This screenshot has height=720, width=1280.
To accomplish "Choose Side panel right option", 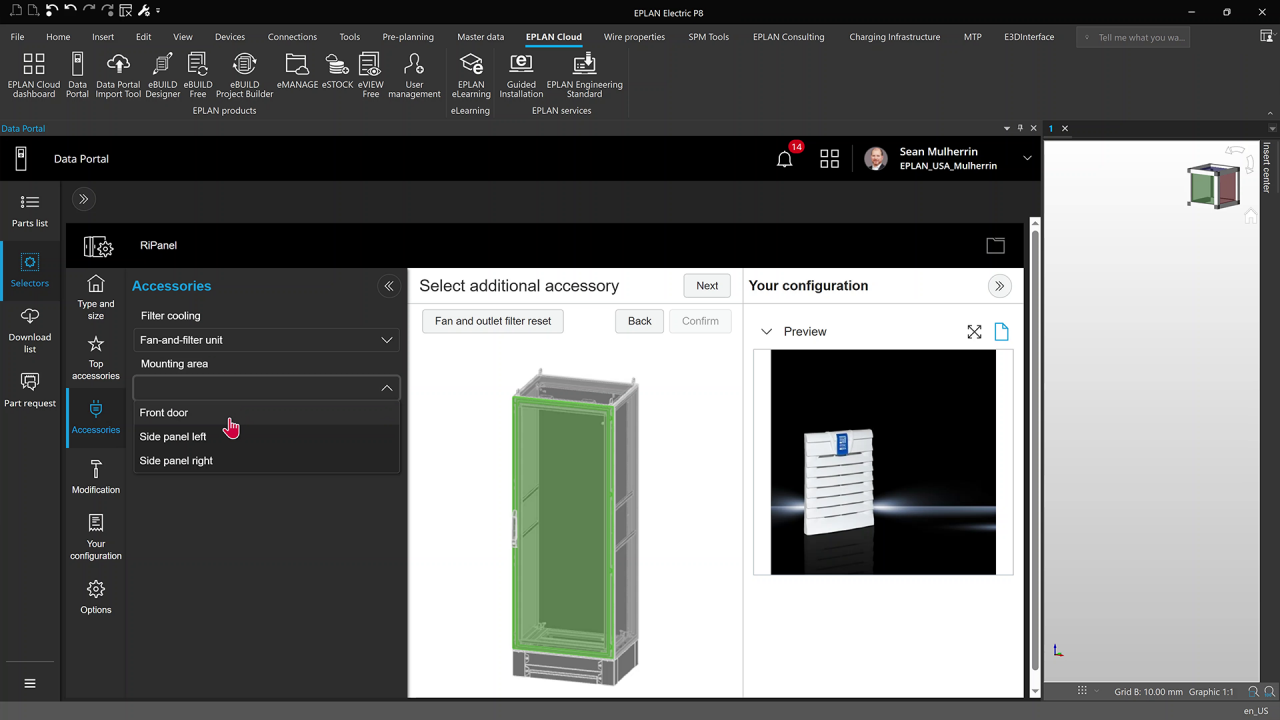I will pos(267,461).
